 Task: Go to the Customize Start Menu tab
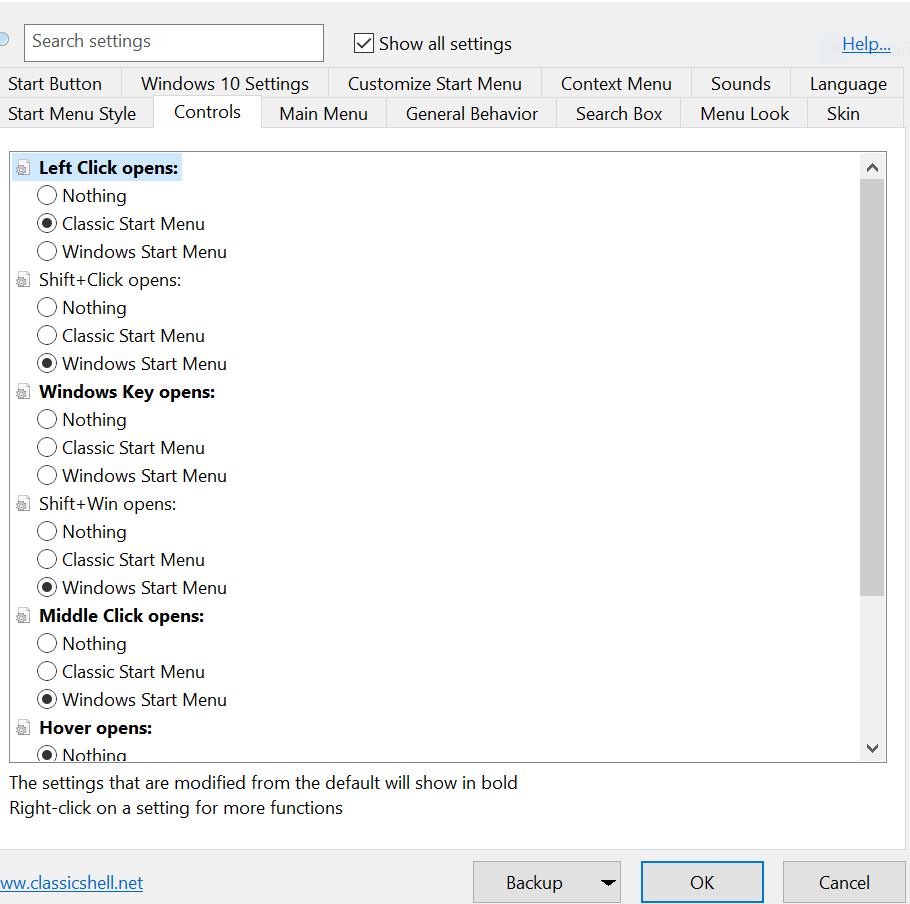[x=435, y=84]
